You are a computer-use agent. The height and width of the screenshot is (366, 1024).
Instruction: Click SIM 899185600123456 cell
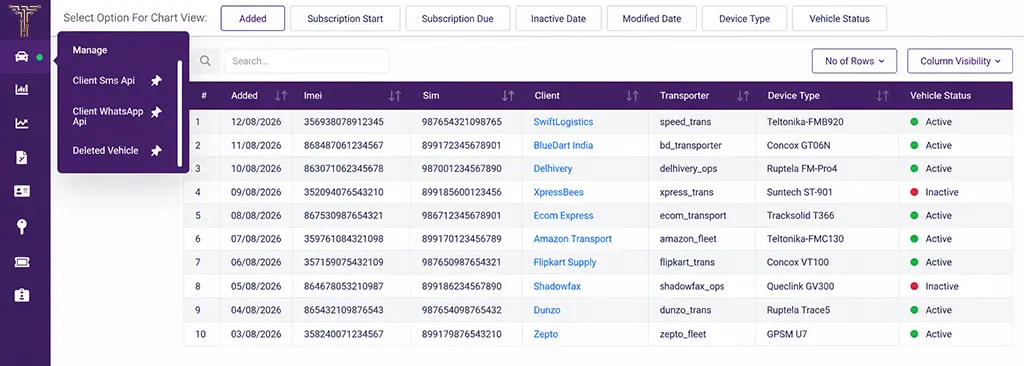click(462, 192)
